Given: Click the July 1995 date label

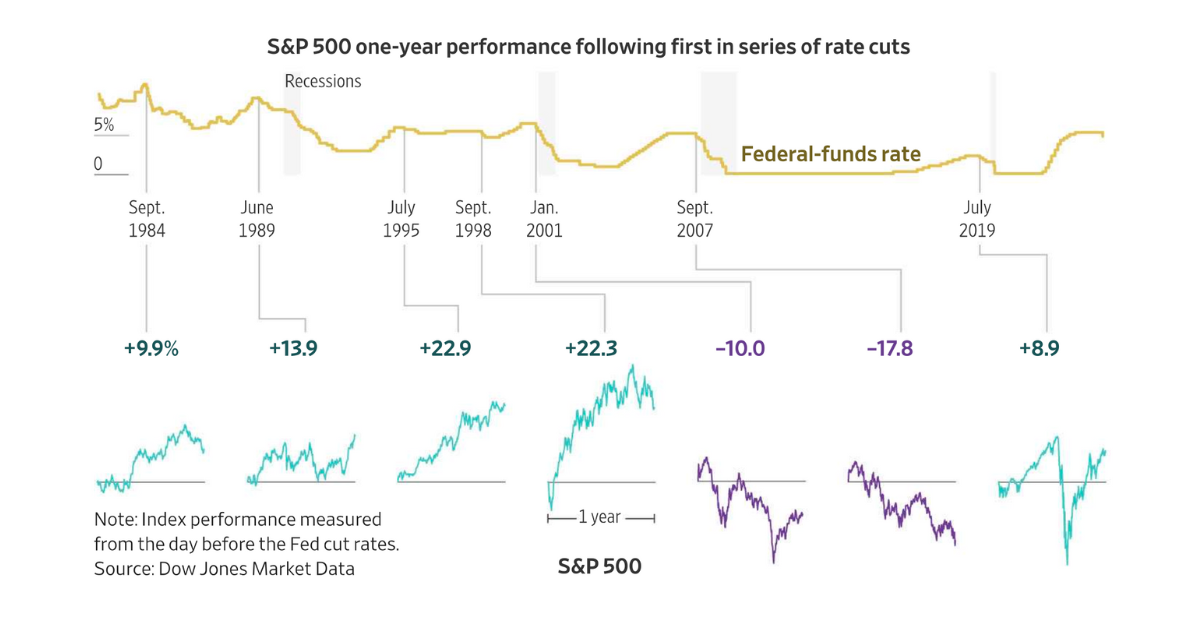Looking at the screenshot, I should tap(402, 219).
